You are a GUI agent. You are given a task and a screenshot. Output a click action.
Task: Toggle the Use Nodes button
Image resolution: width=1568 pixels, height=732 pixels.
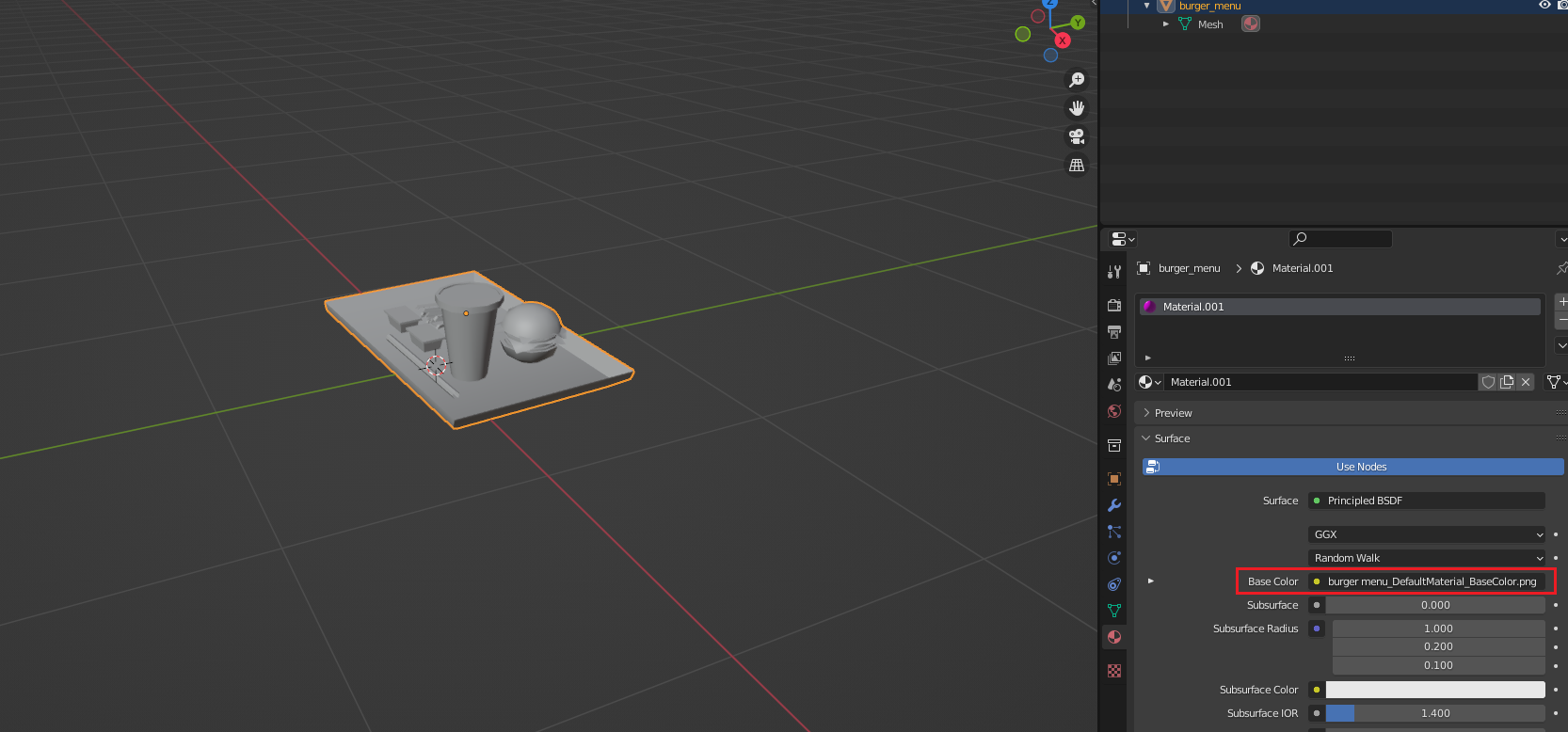pos(1352,467)
